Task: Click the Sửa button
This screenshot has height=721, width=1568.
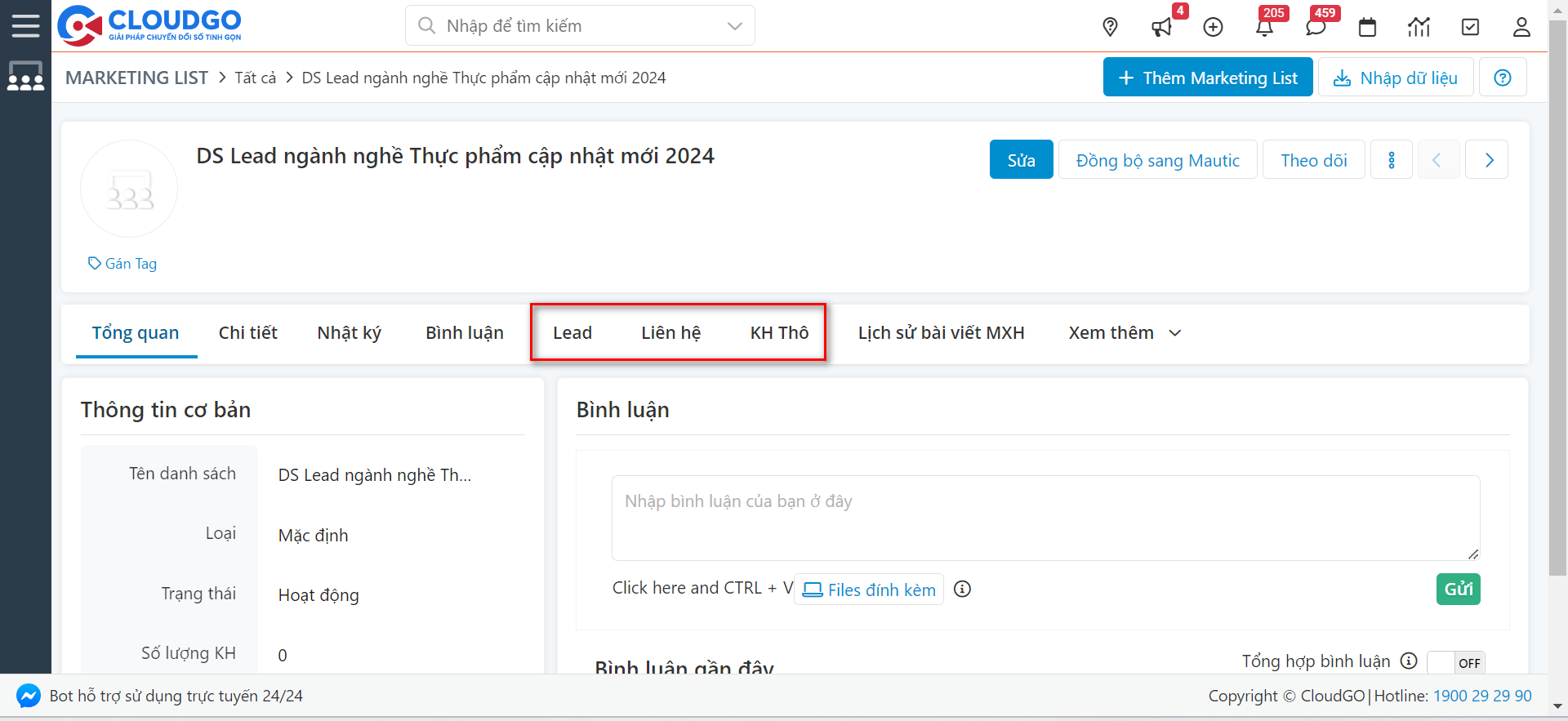Action: coord(1021,160)
